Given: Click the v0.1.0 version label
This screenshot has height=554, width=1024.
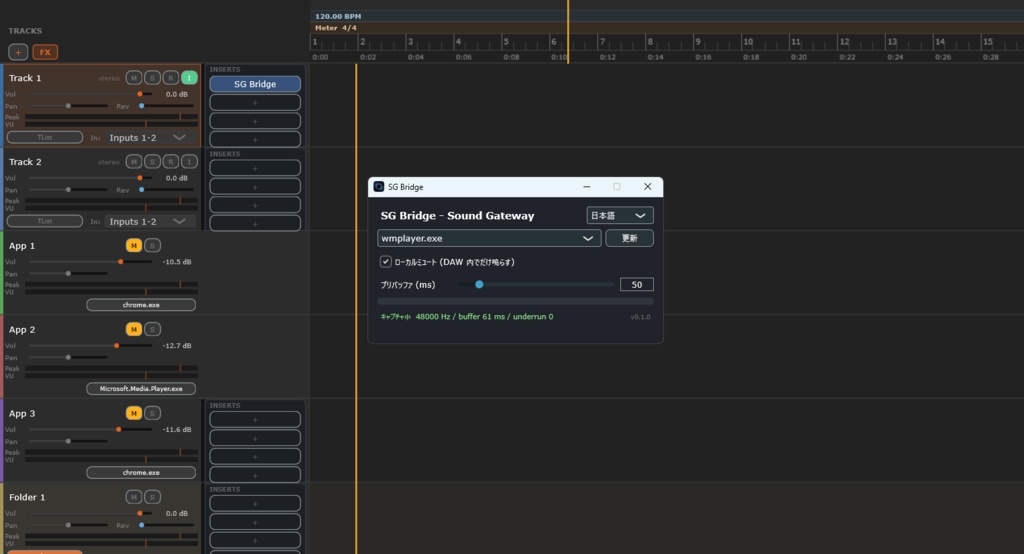Looking at the screenshot, I should tap(641, 317).
